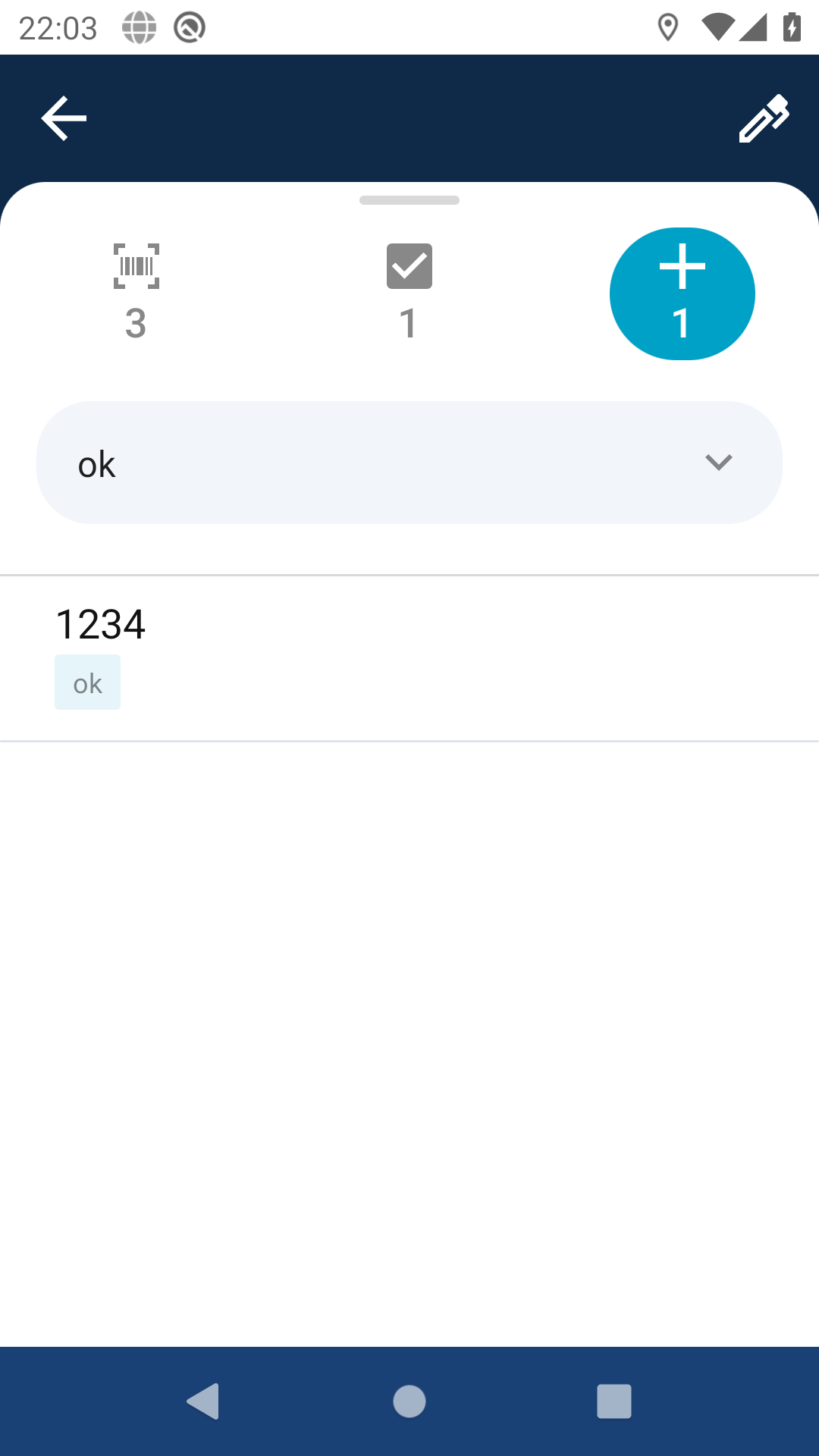Screen dimensions: 819x1456
Task: Tap the checked count number 1
Action: click(x=408, y=324)
